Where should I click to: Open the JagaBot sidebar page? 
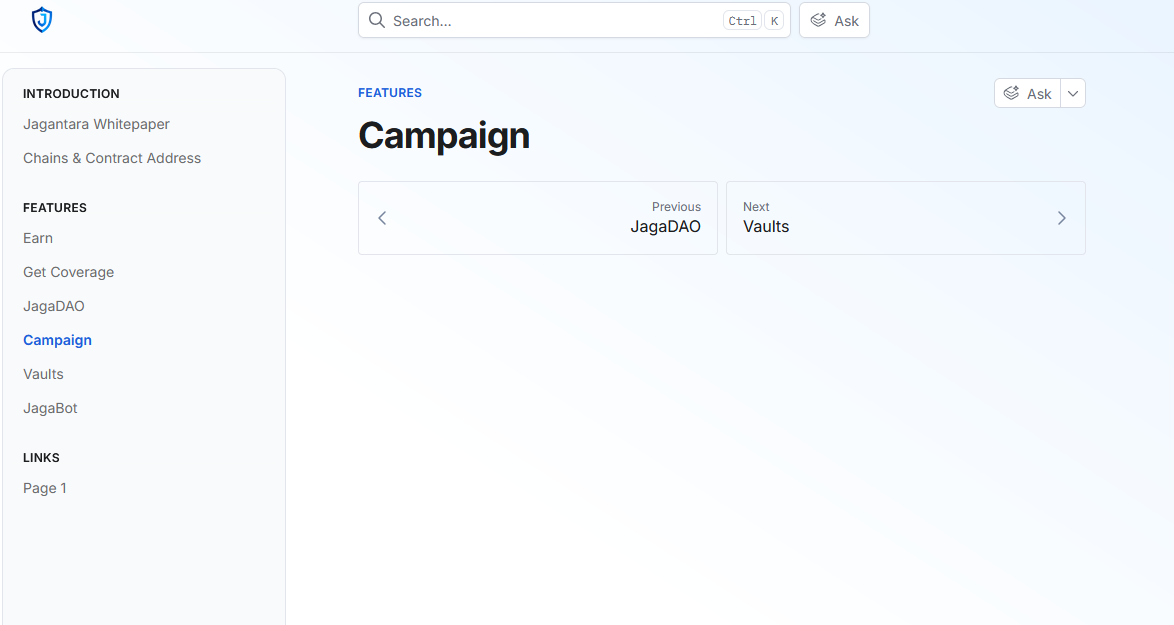50,408
